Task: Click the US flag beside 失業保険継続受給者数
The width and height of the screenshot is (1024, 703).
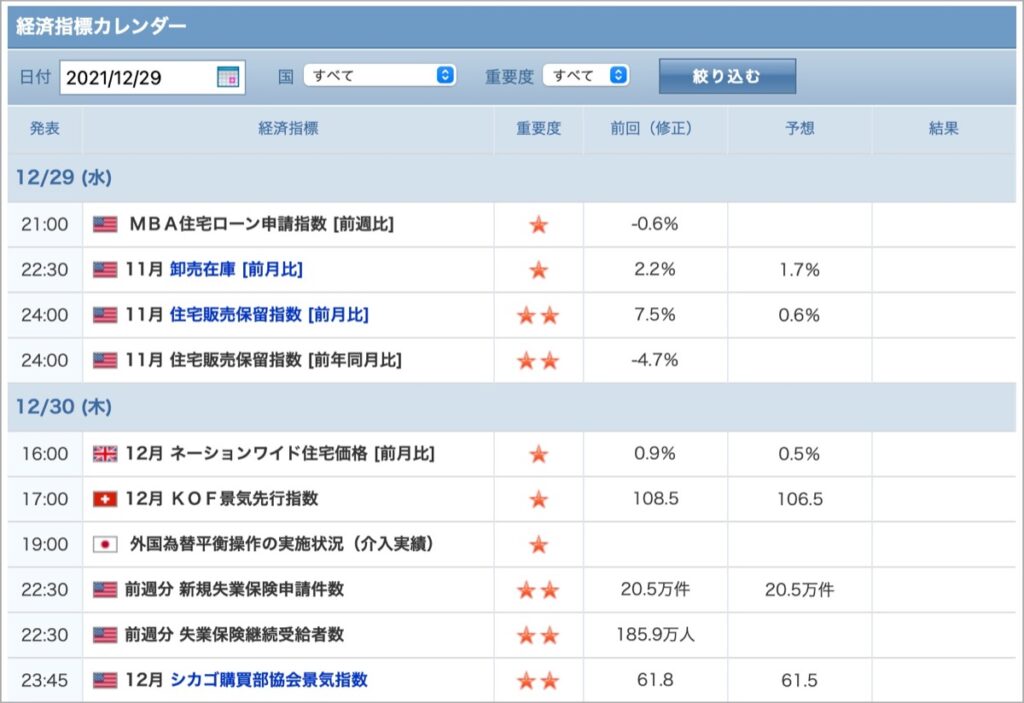Action: coord(104,635)
